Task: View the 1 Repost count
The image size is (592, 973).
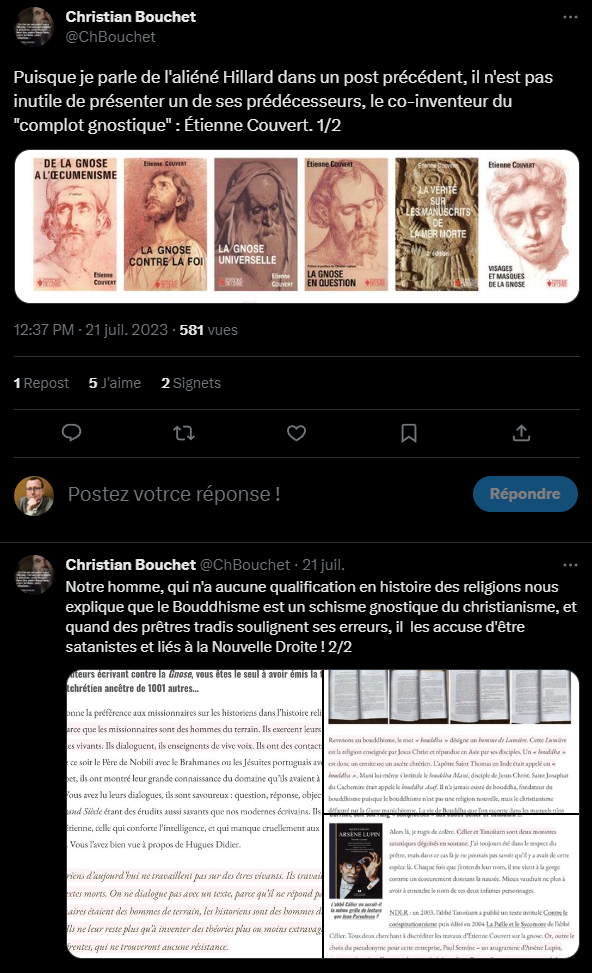Action: [x=41, y=383]
